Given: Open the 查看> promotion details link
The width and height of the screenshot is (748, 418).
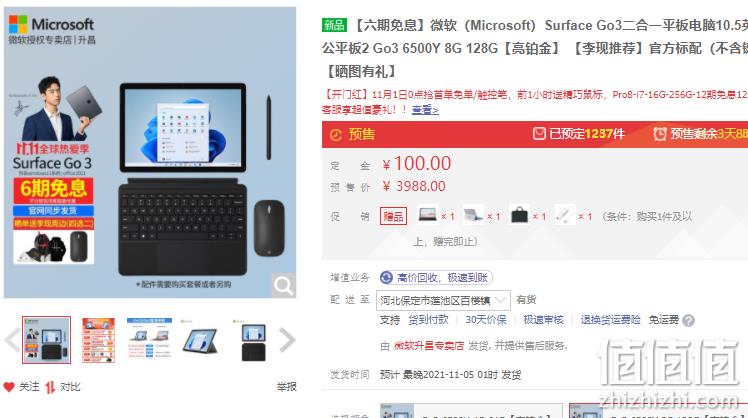Looking at the screenshot, I should pyautogui.click(x=425, y=110).
